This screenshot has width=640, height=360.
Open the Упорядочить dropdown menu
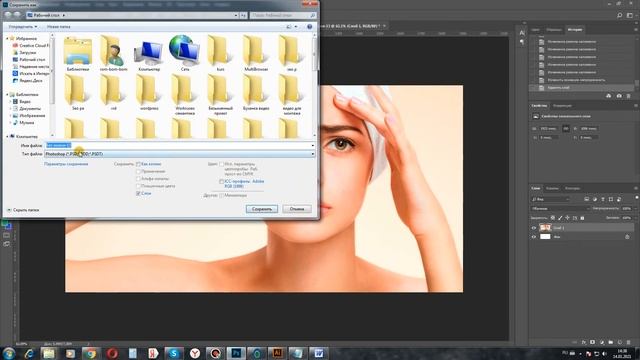point(23,27)
